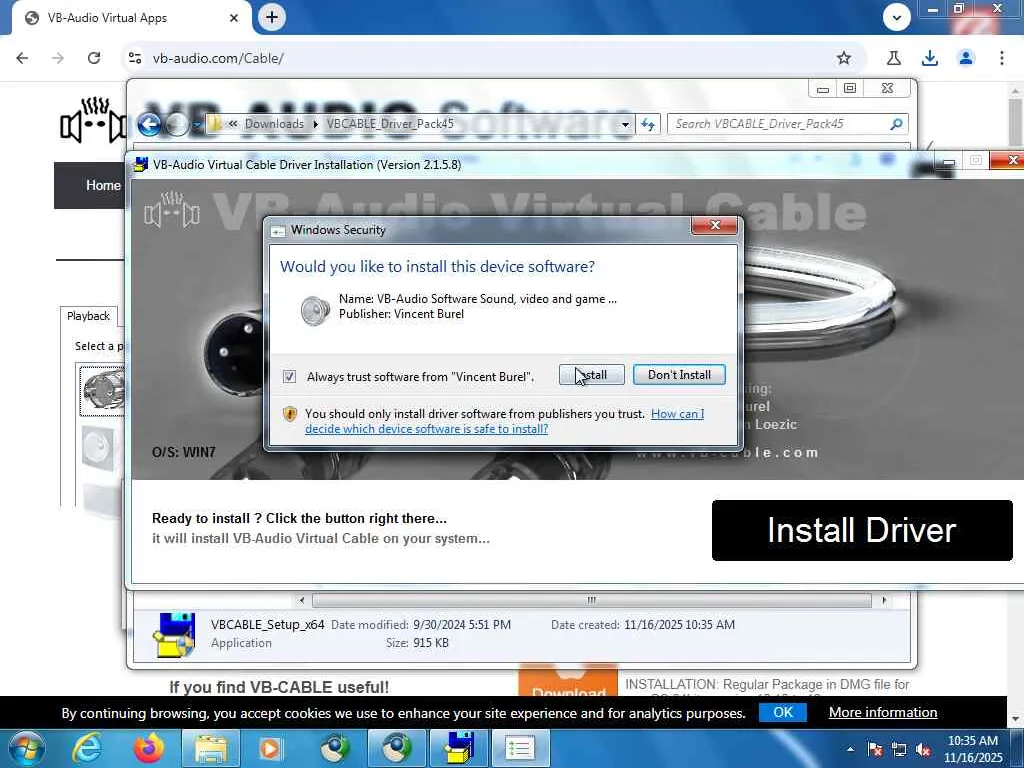
Task: Select Downloads in the Explorer breadcrumb
Action: [x=274, y=124]
